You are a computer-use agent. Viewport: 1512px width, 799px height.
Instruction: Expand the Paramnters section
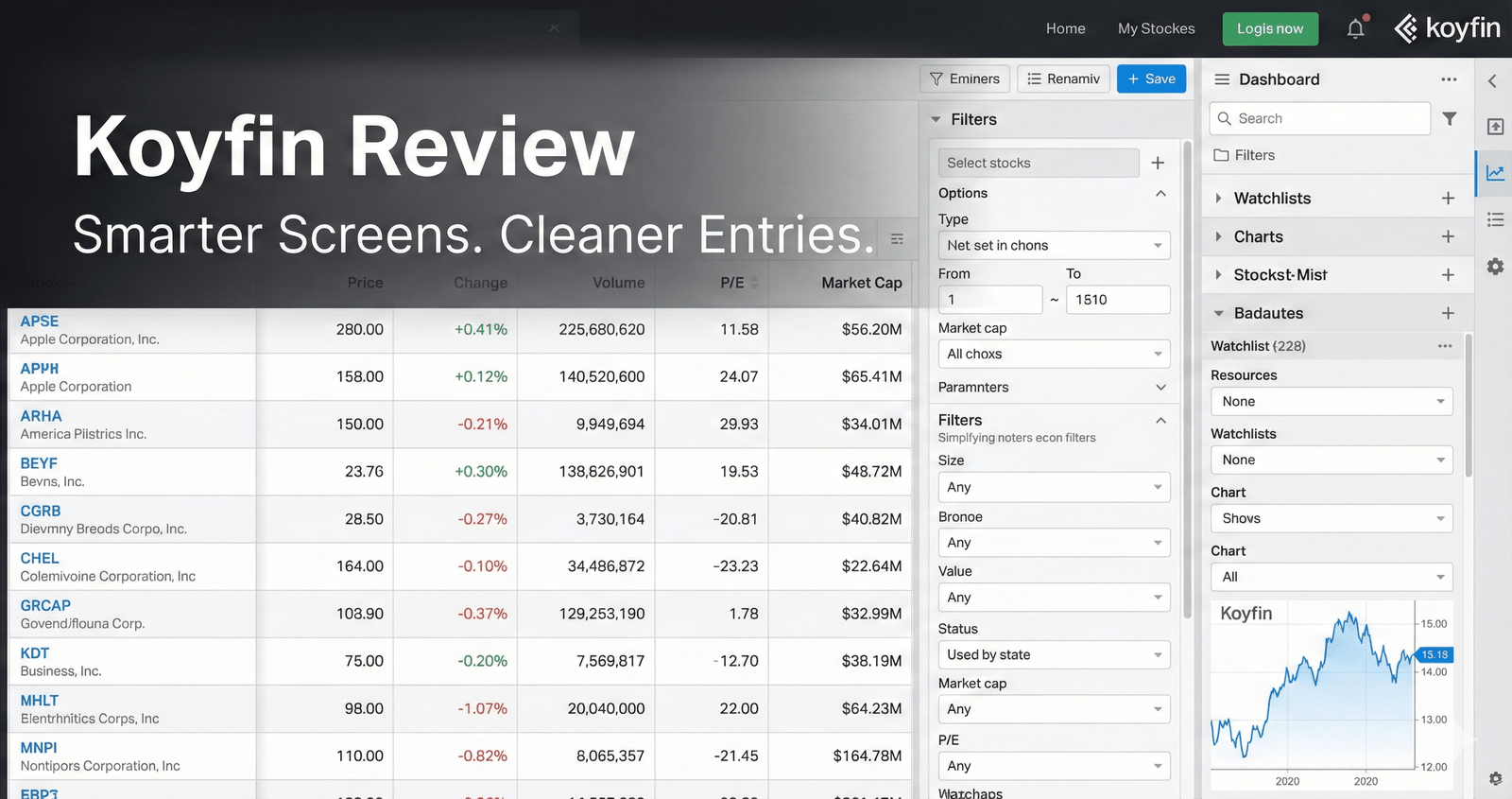click(1160, 387)
